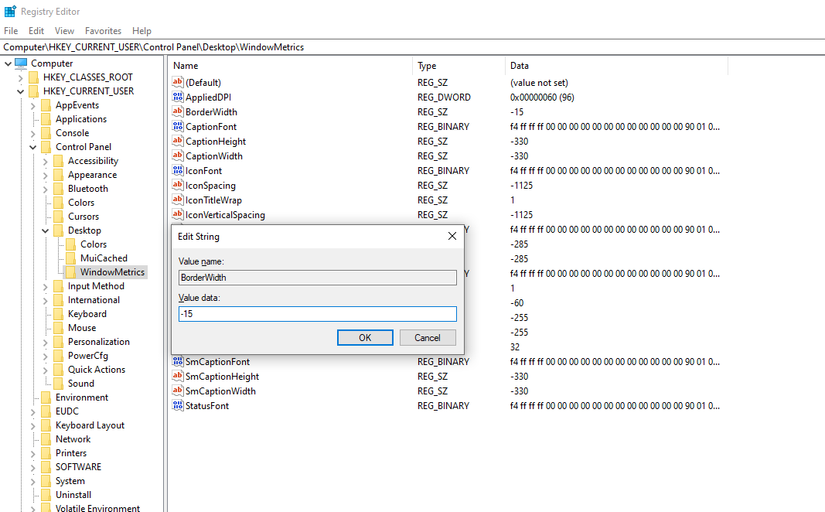
Task: Close the Edit String dialog with X
Action: coord(452,236)
